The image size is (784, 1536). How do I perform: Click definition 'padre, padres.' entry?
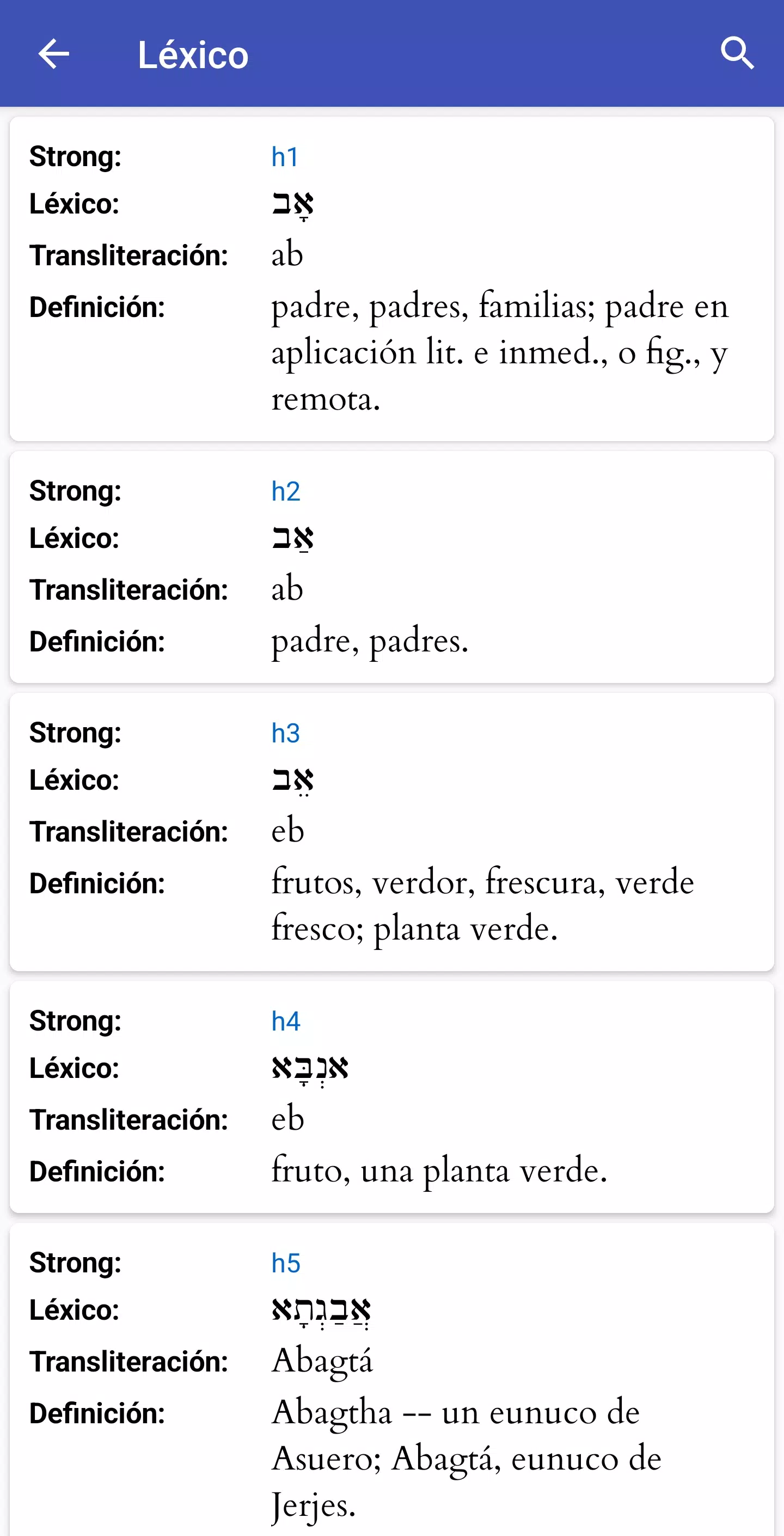coord(370,642)
